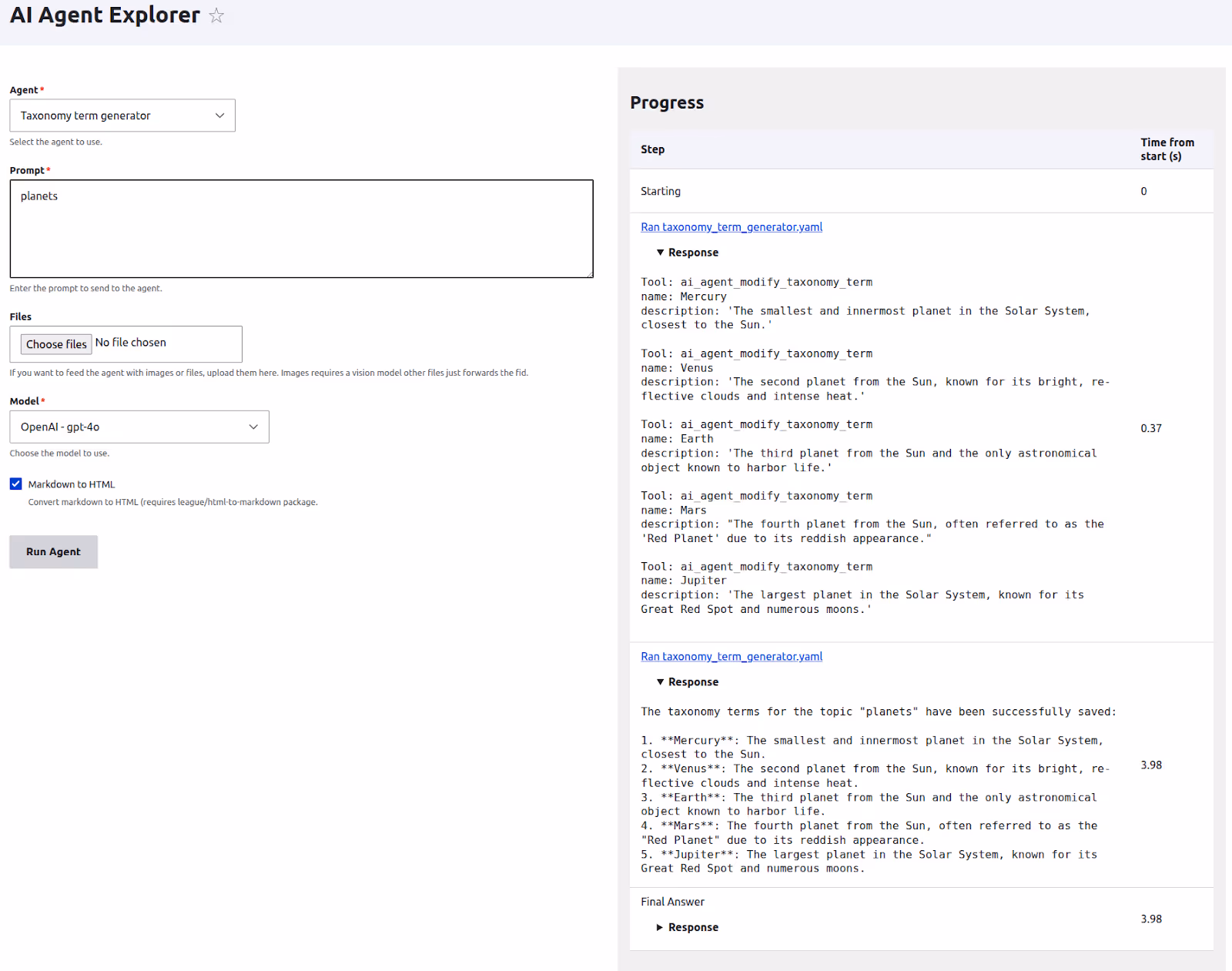Click the 0.37 time value
The image size is (1232, 971).
(1151, 428)
